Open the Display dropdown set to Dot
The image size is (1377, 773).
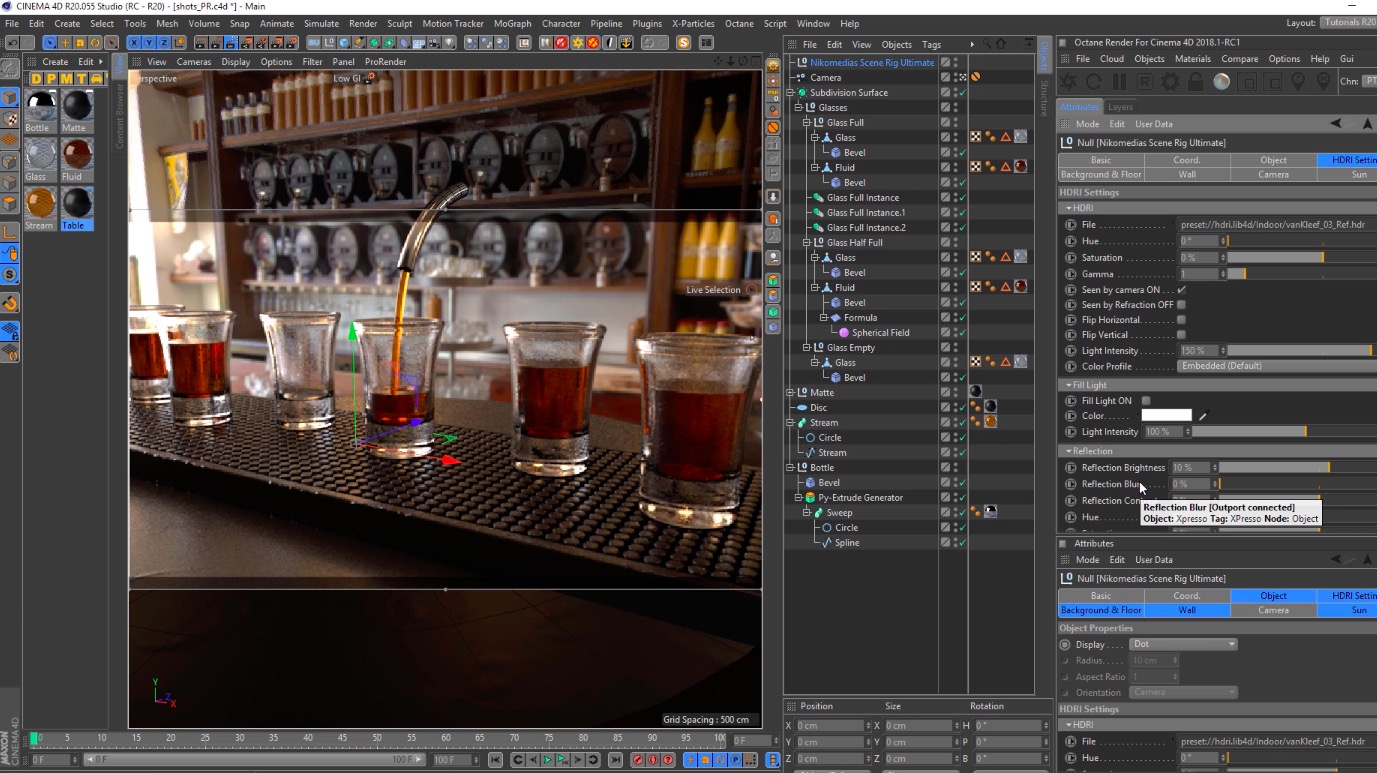(1184, 644)
